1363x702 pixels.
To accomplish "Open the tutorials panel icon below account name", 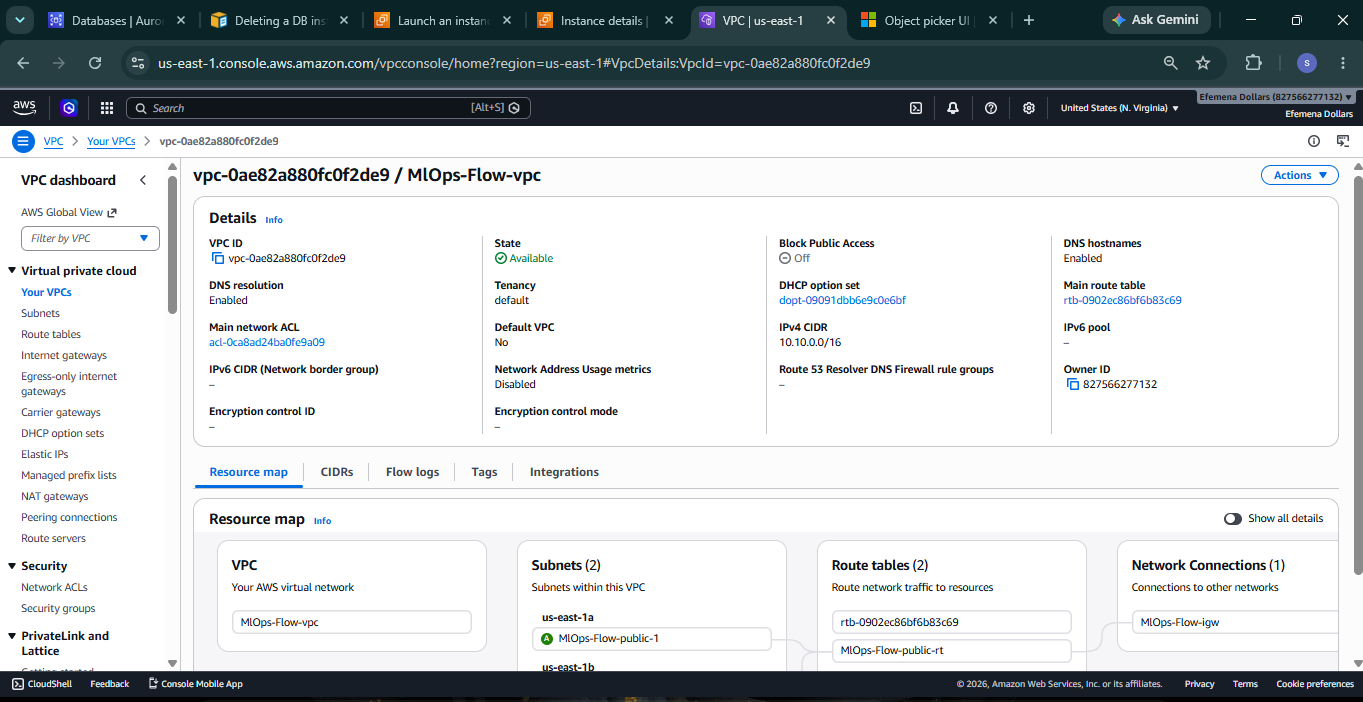I will (x=1343, y=141).
